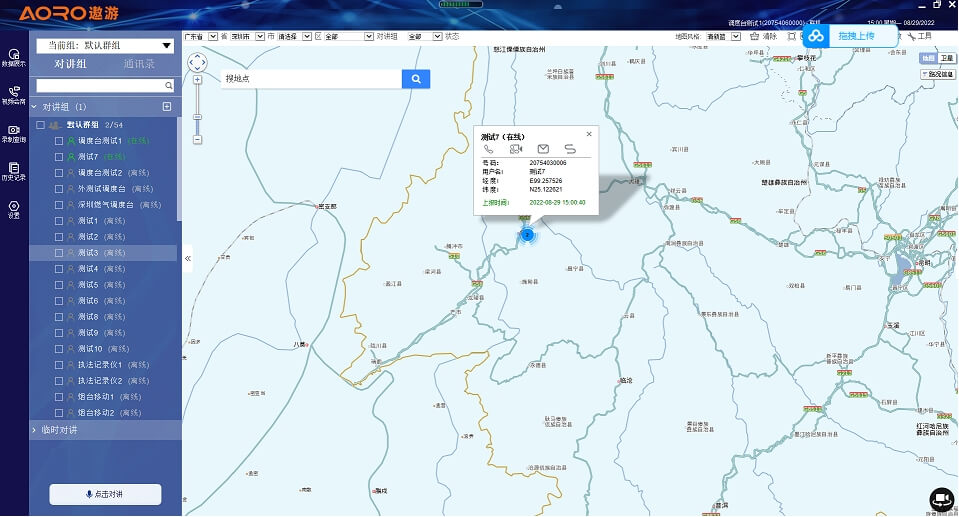Focus the contact search input field
959x517 pixels.
(x=100, y=86)
